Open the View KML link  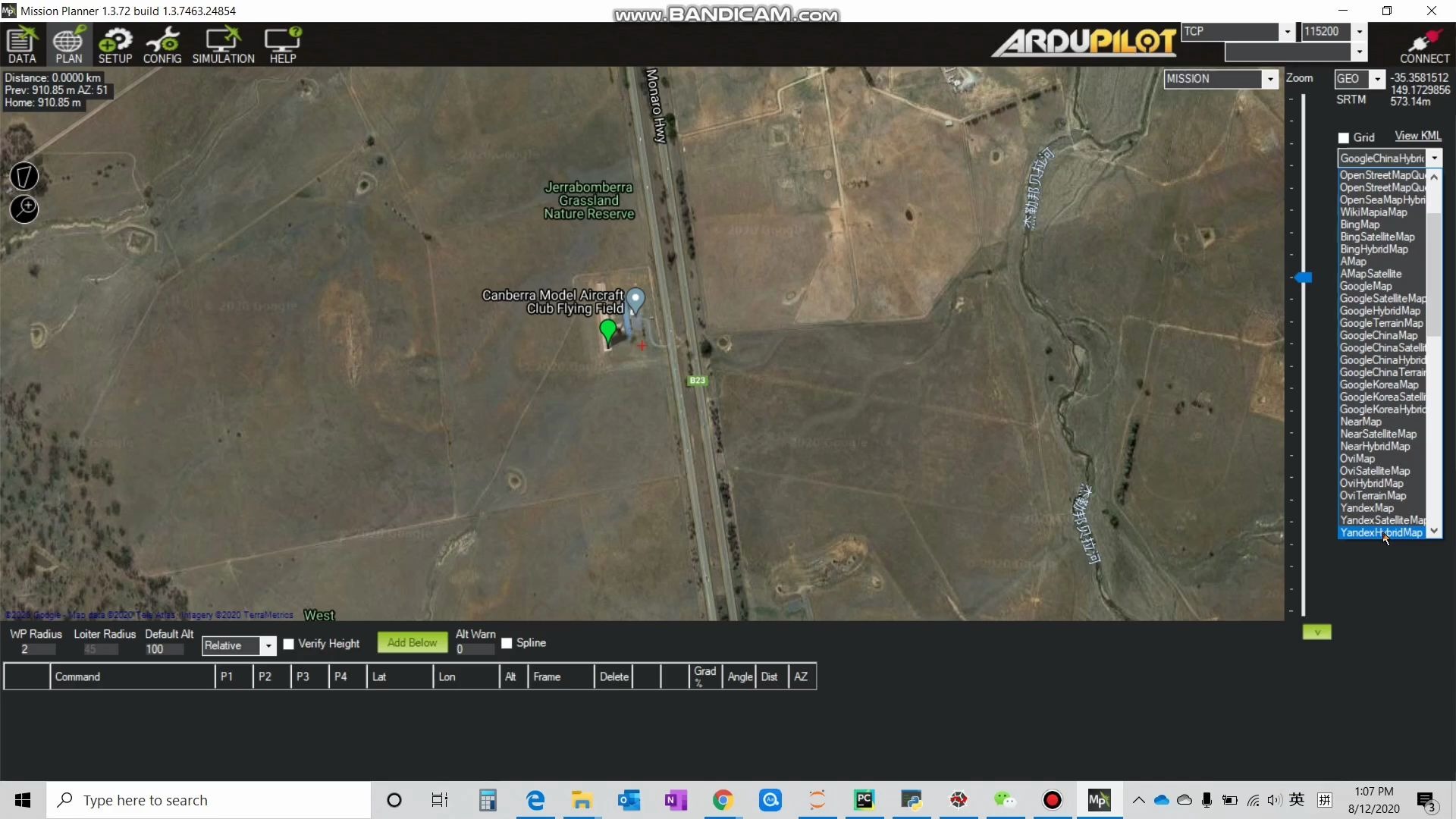click(x=1417, y=135)
